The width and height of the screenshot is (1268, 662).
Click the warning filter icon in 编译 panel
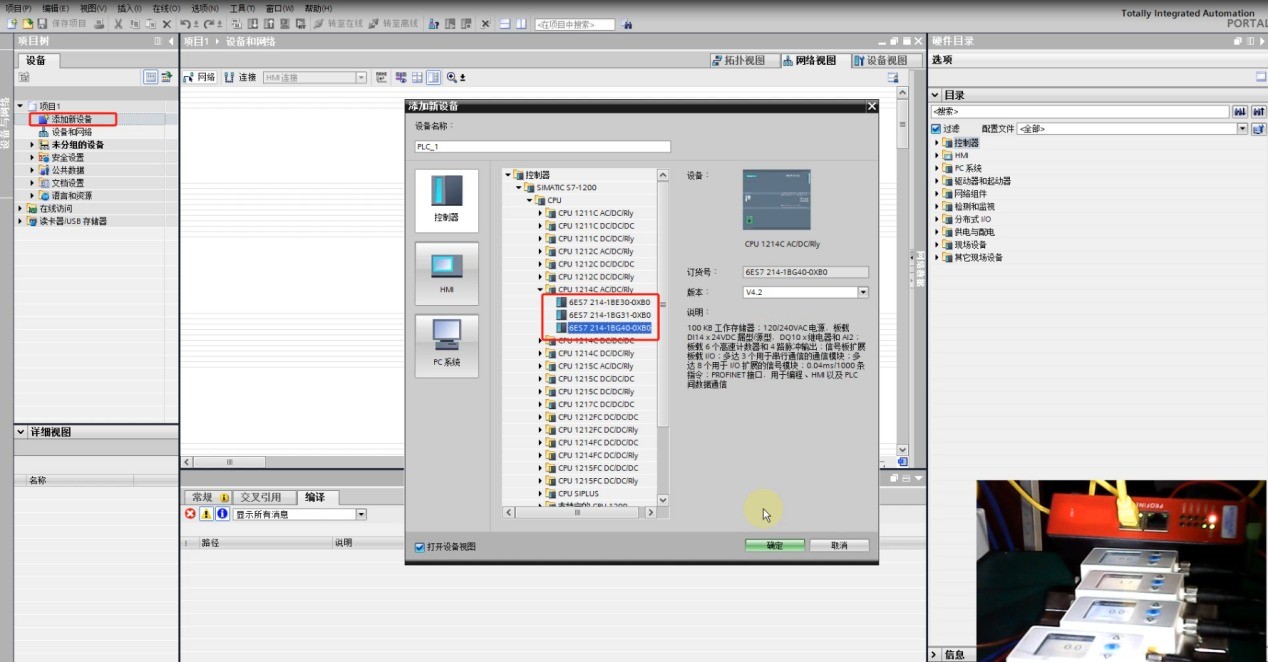206,514
